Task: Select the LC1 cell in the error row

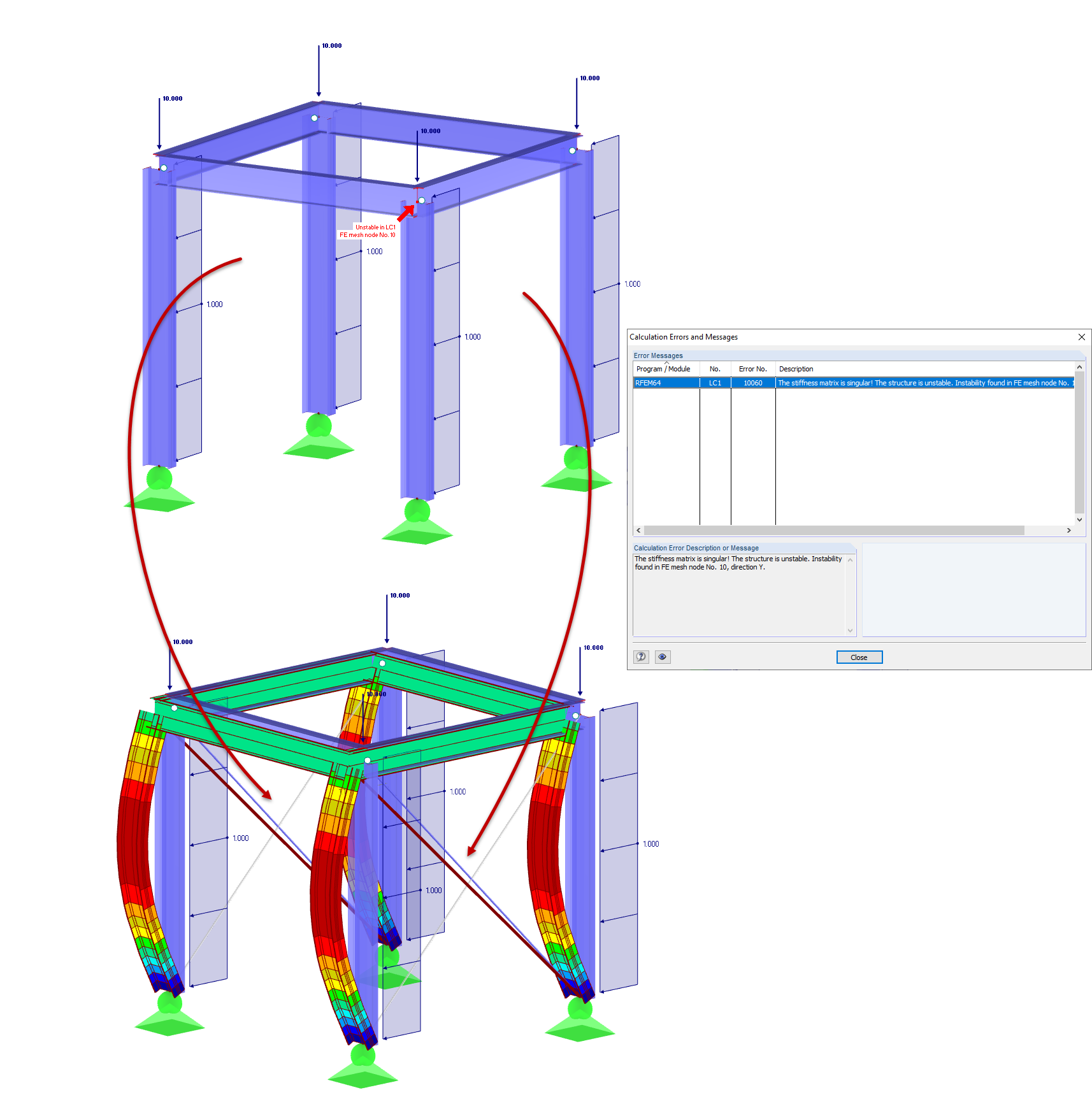Action: [715, 383]
